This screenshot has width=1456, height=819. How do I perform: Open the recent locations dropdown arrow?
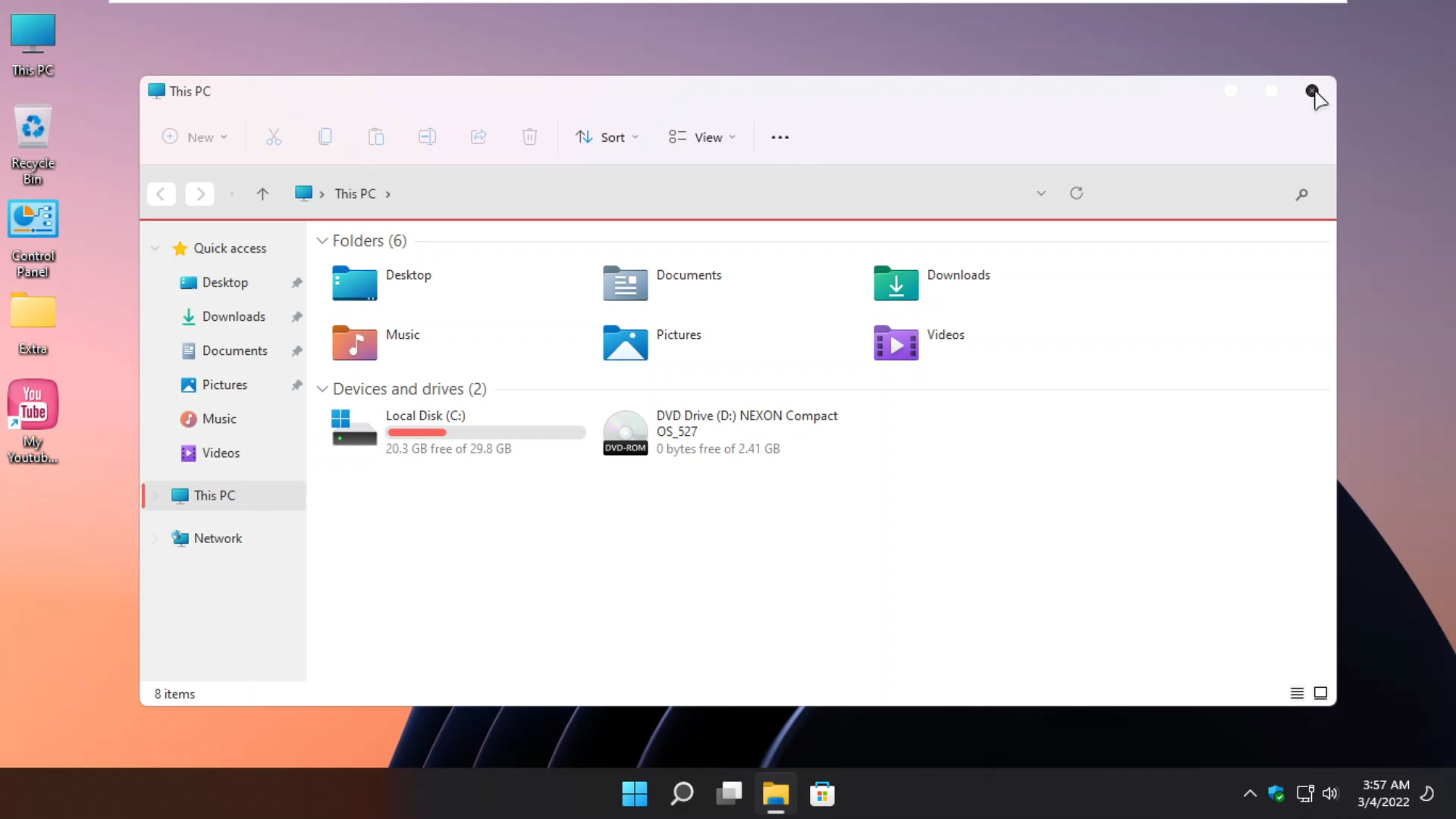click(231, 194)
